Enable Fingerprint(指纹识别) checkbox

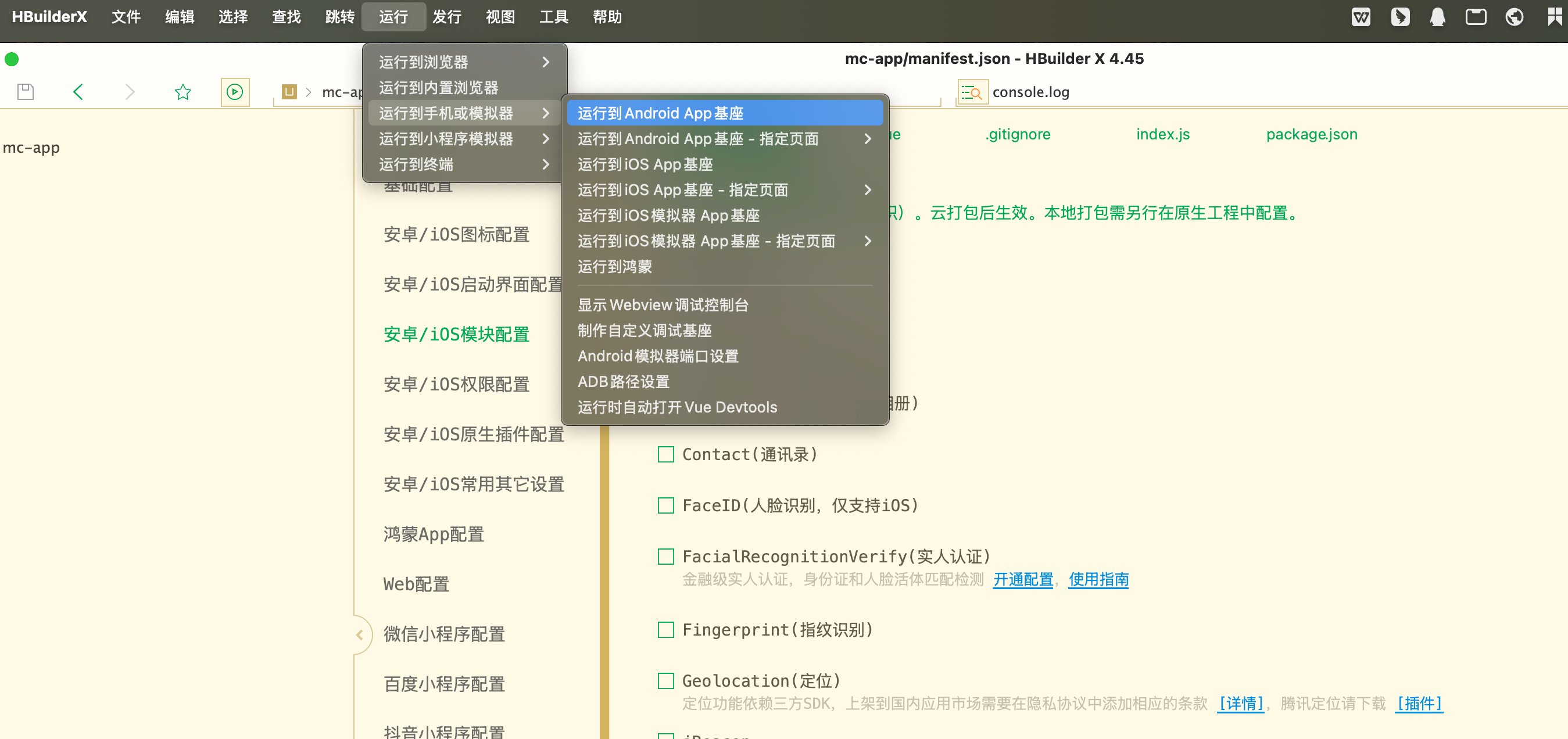pos(666,630)
